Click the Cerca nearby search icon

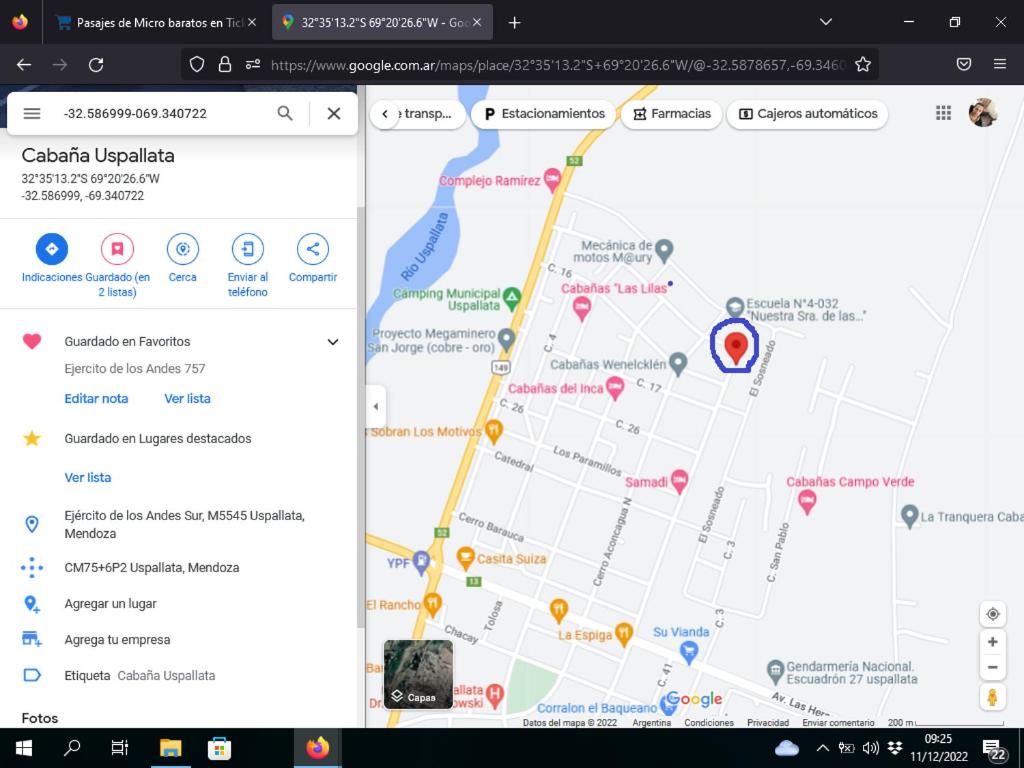point(182,249)
